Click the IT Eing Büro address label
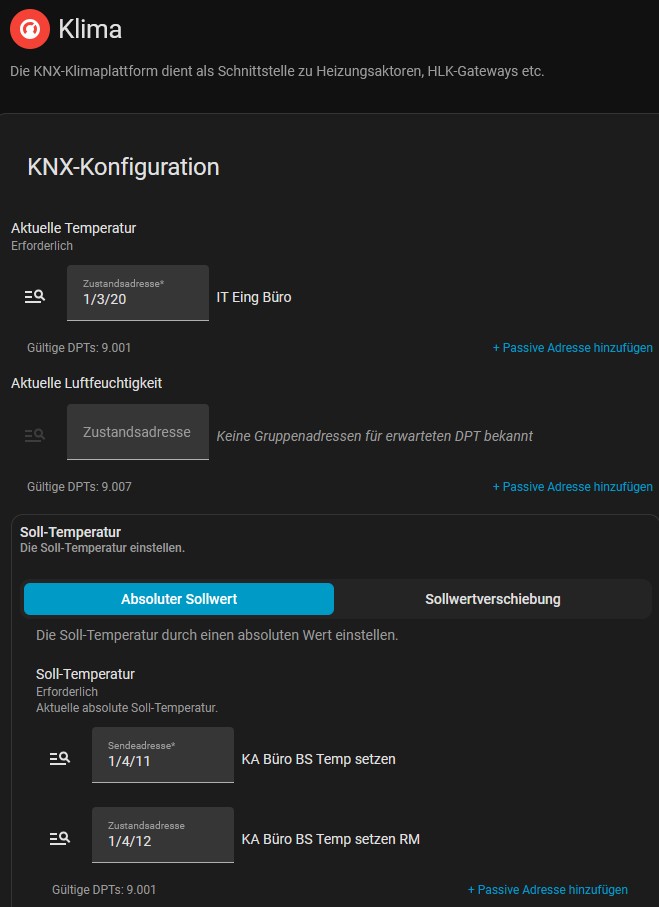 253,297
